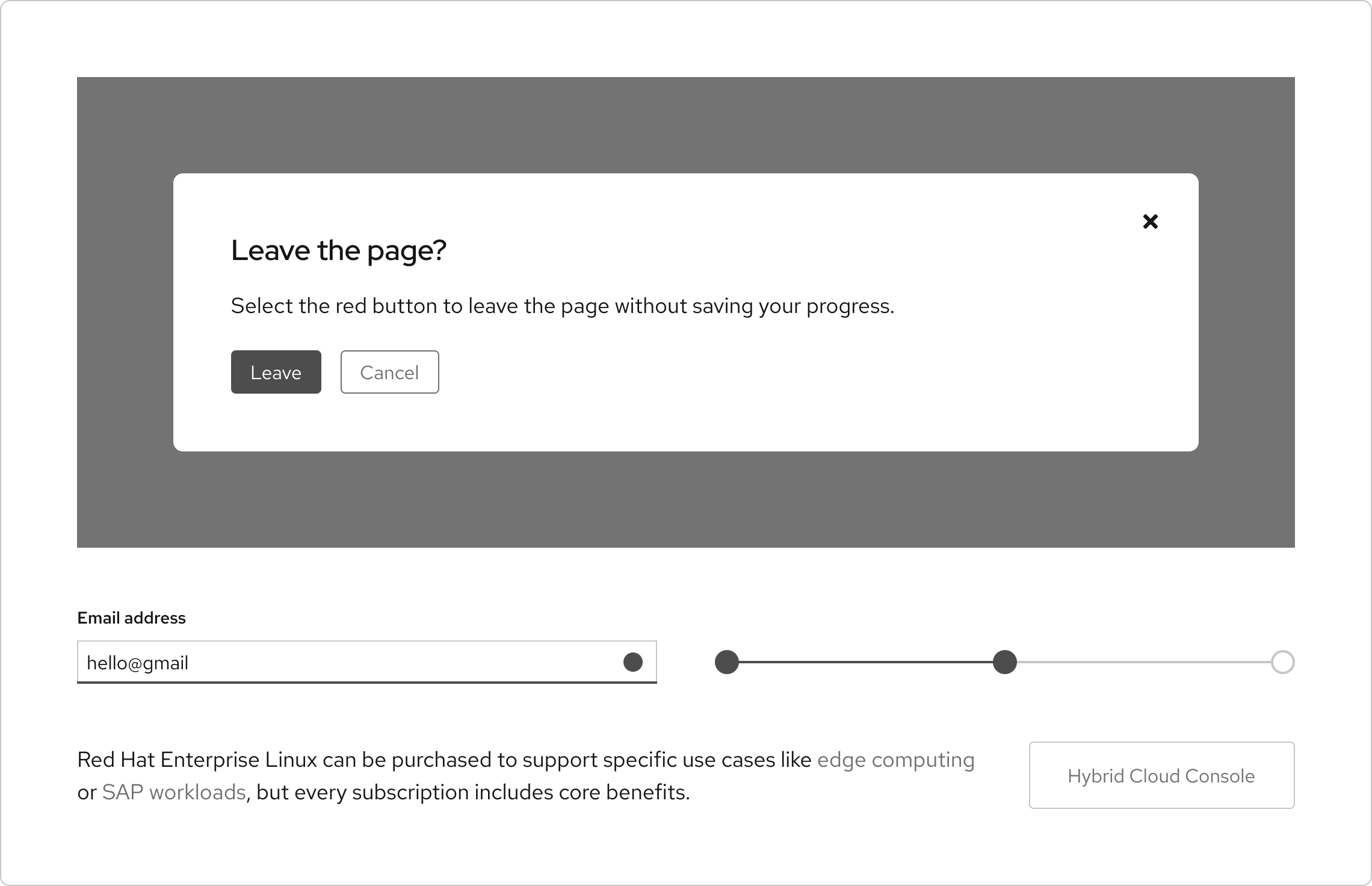Click the Email address label
This screenshot has width=1372, height=886.
131,618
